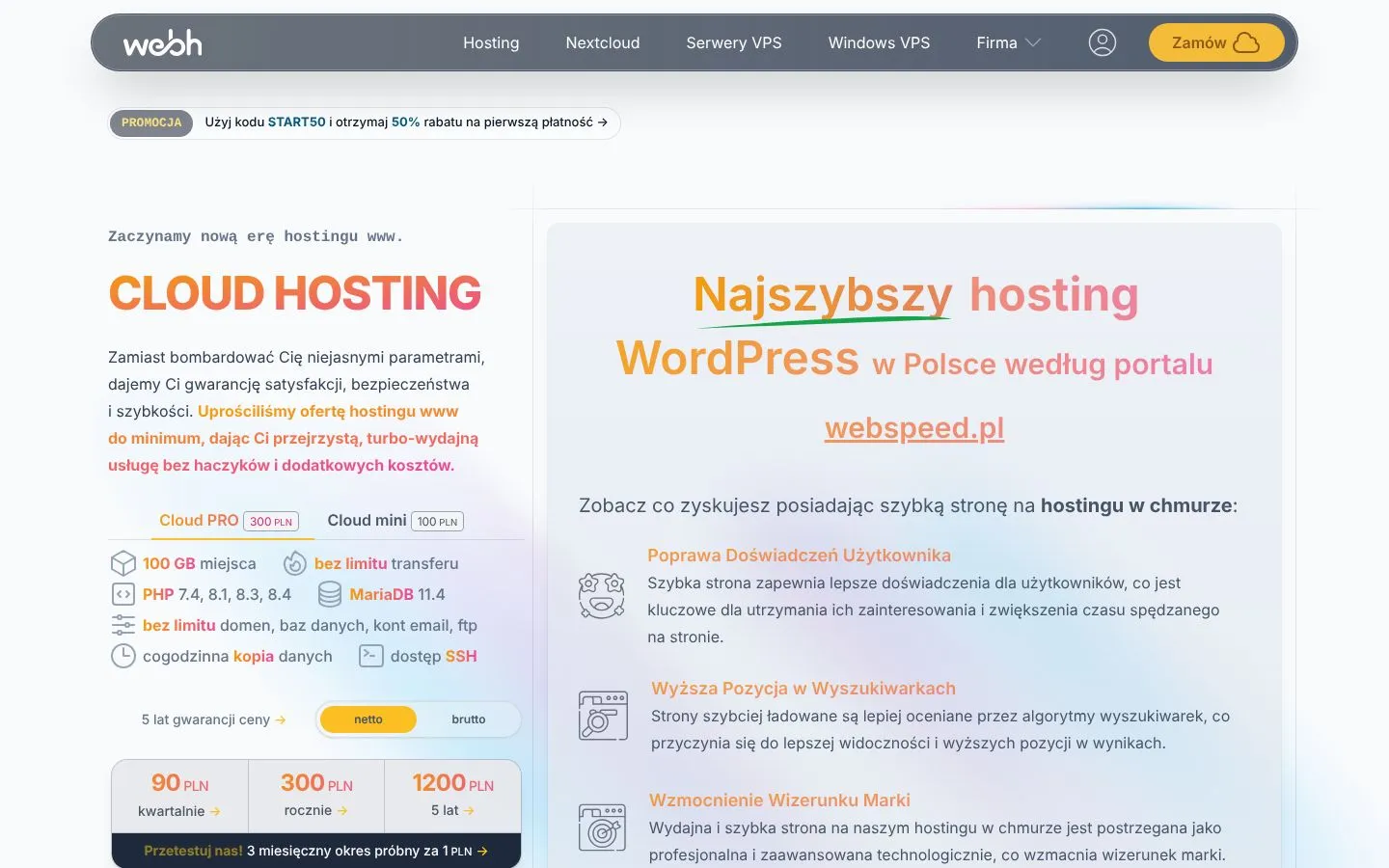Open the user account icon
The height and width of the screenshot is (868, 1389).
coord(1103,42)
